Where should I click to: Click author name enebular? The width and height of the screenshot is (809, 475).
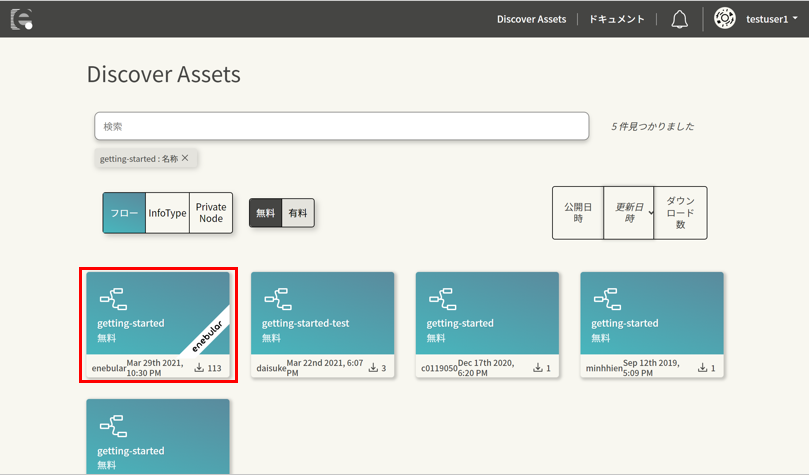pyautogui.click(x=109, y=368)
